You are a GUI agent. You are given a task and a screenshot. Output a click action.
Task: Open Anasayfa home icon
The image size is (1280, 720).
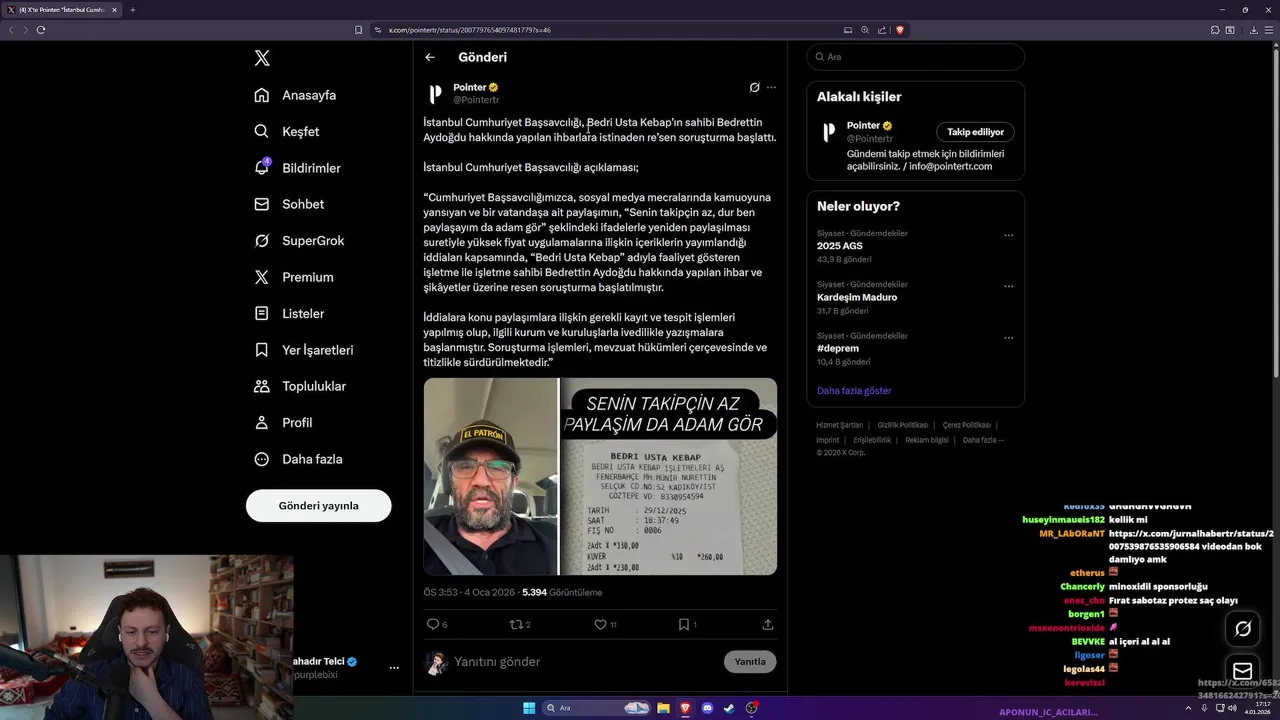262,95
